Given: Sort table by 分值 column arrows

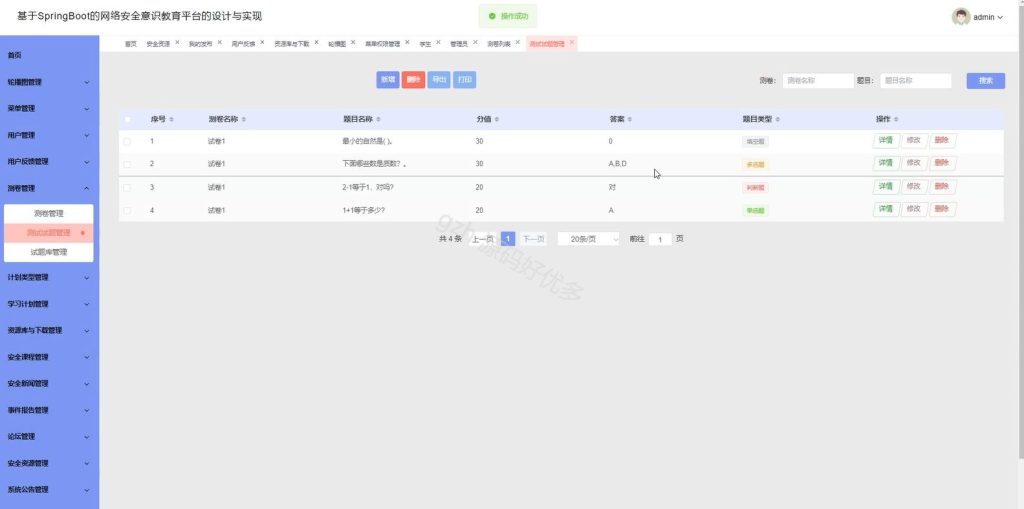Looking at the screenshot, I should click(x=496, y=120).
